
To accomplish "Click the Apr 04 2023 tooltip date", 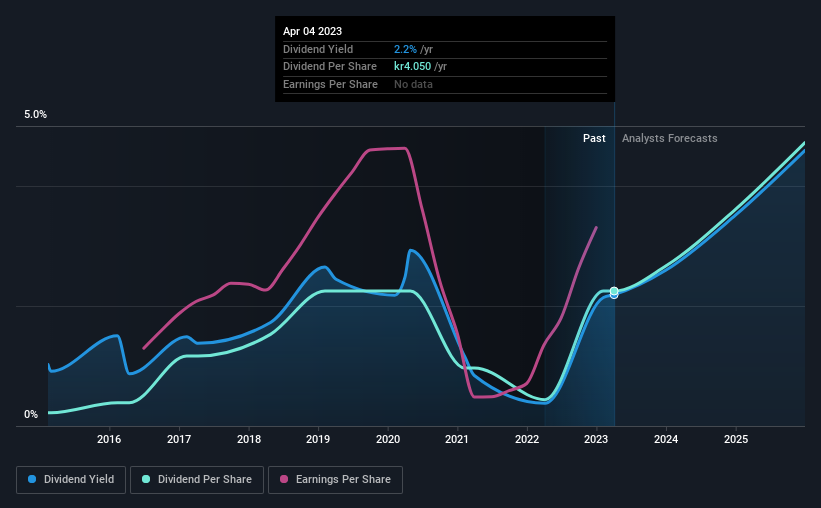I will click(x=313, y=31).
